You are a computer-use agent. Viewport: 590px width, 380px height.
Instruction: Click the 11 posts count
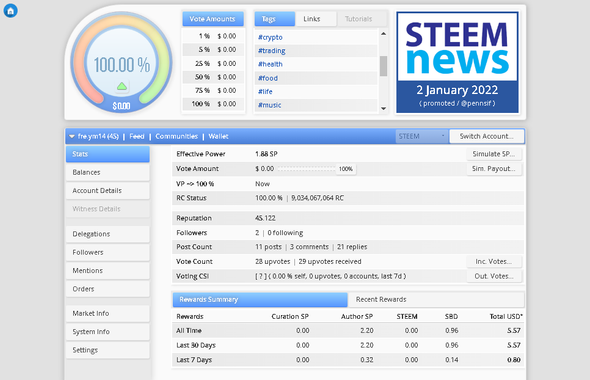click(268, 247)
